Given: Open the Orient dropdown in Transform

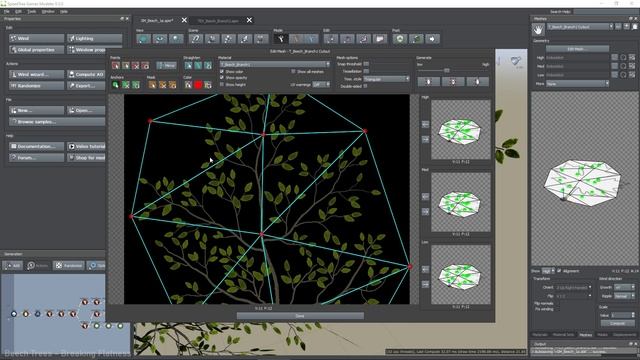Looking at the screenshot, I should click(573, 287).
